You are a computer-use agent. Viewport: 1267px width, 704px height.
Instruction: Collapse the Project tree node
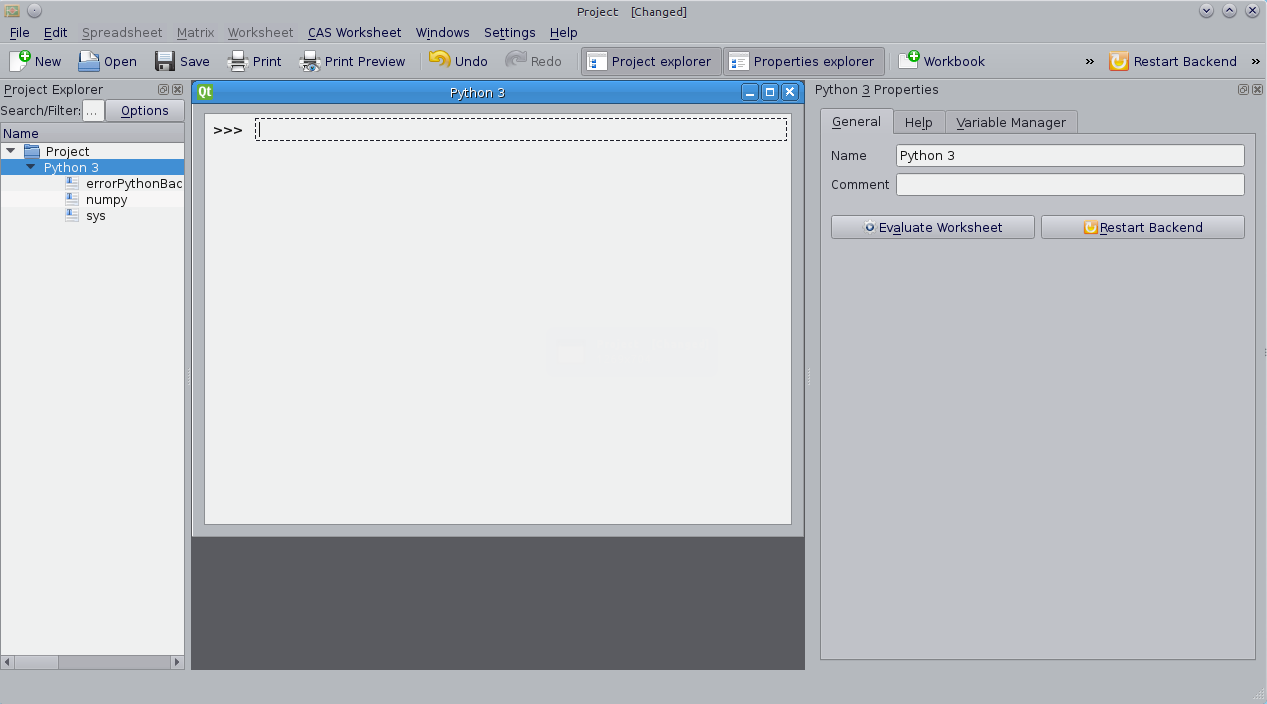12,151
